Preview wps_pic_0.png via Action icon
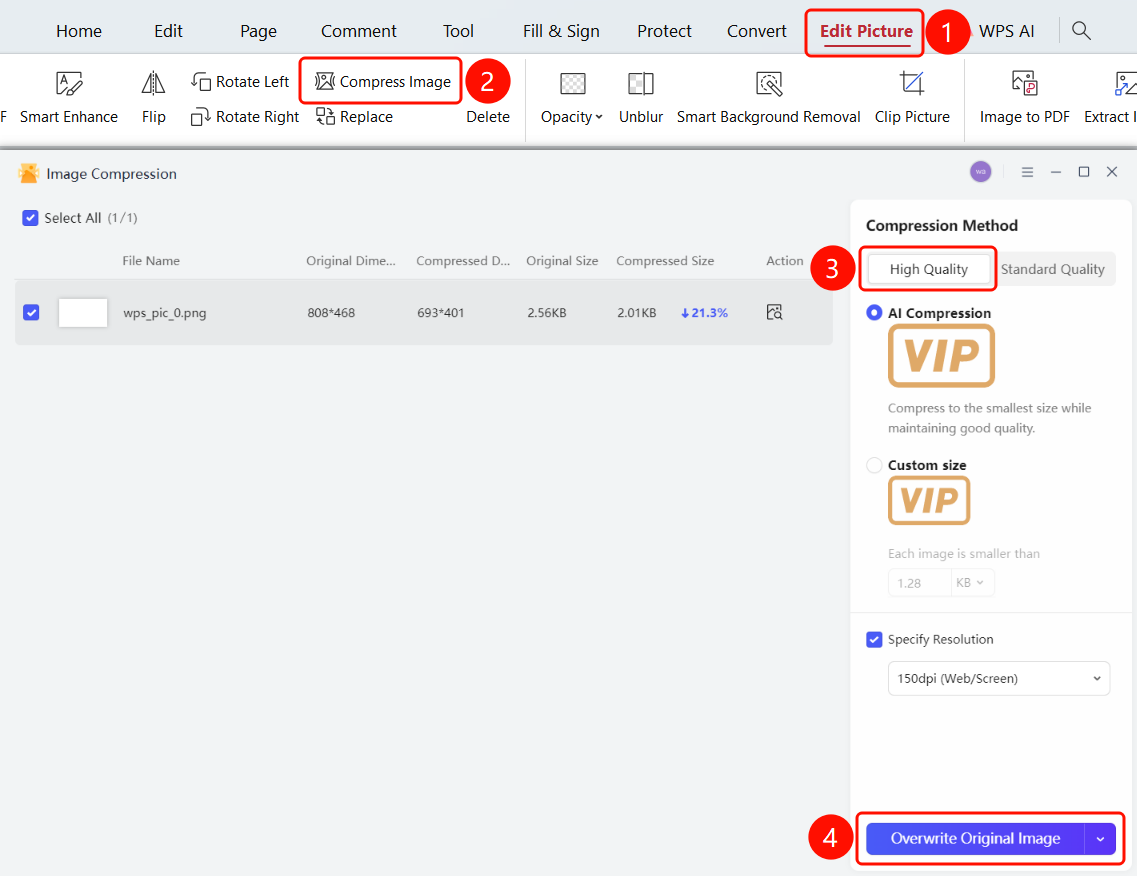 pos(774,313)
